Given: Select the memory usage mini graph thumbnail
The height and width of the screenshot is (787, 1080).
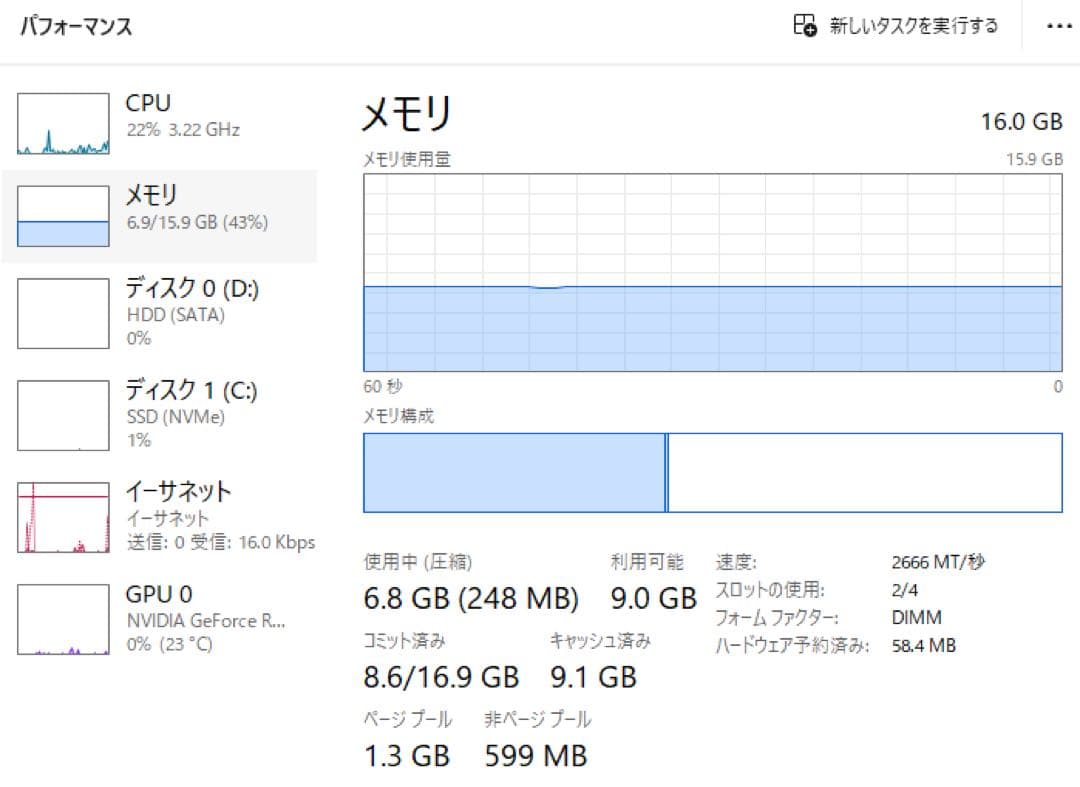Looking at the screenshot, I should tap(63, 216).
